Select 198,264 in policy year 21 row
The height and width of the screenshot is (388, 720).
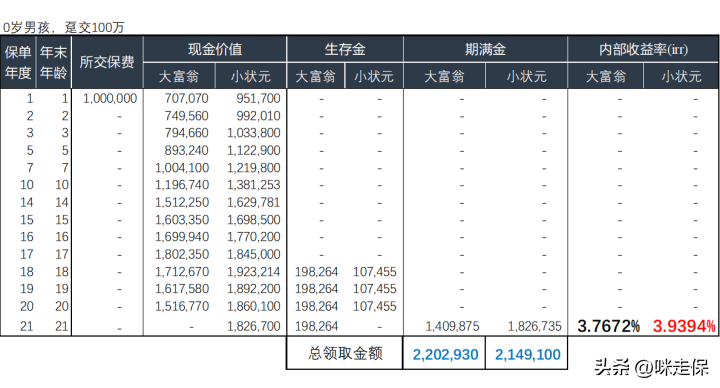[x=316, y=326]
